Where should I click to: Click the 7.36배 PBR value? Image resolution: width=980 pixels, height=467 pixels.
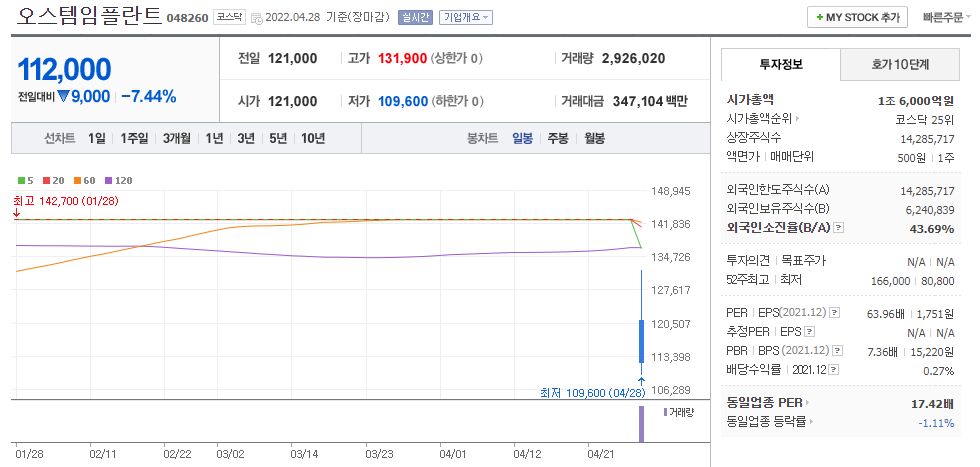884,352
